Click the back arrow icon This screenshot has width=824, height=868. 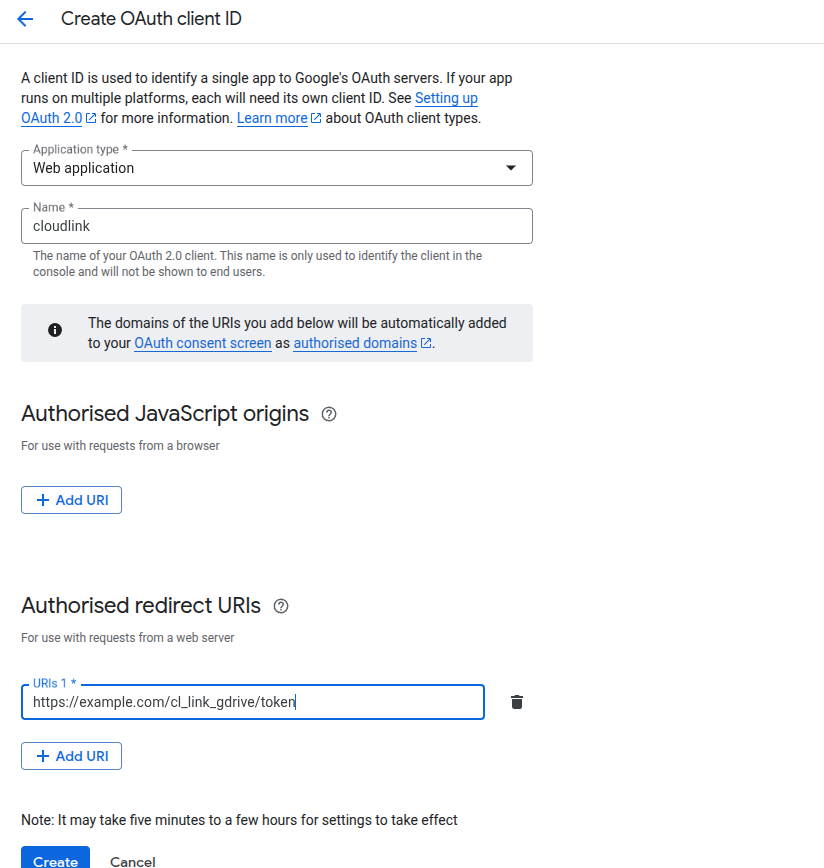point(25,19)
